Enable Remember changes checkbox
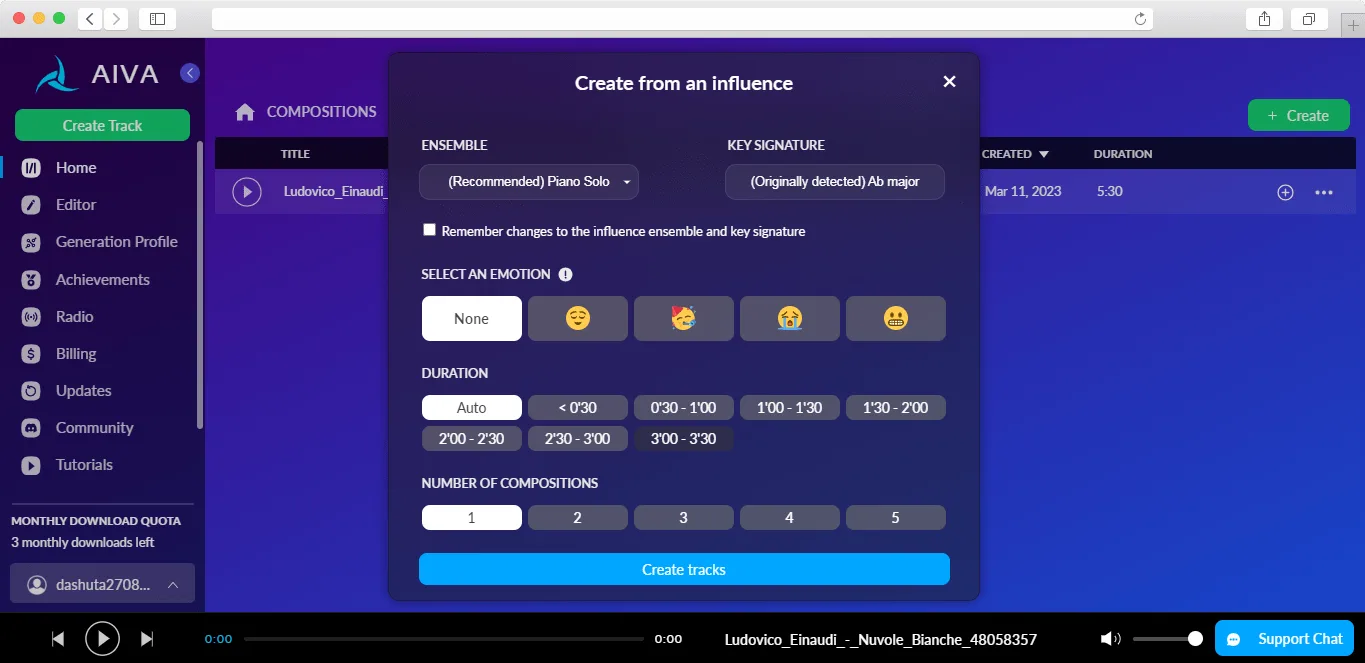The image size is (1365, 663). (430, 230)
